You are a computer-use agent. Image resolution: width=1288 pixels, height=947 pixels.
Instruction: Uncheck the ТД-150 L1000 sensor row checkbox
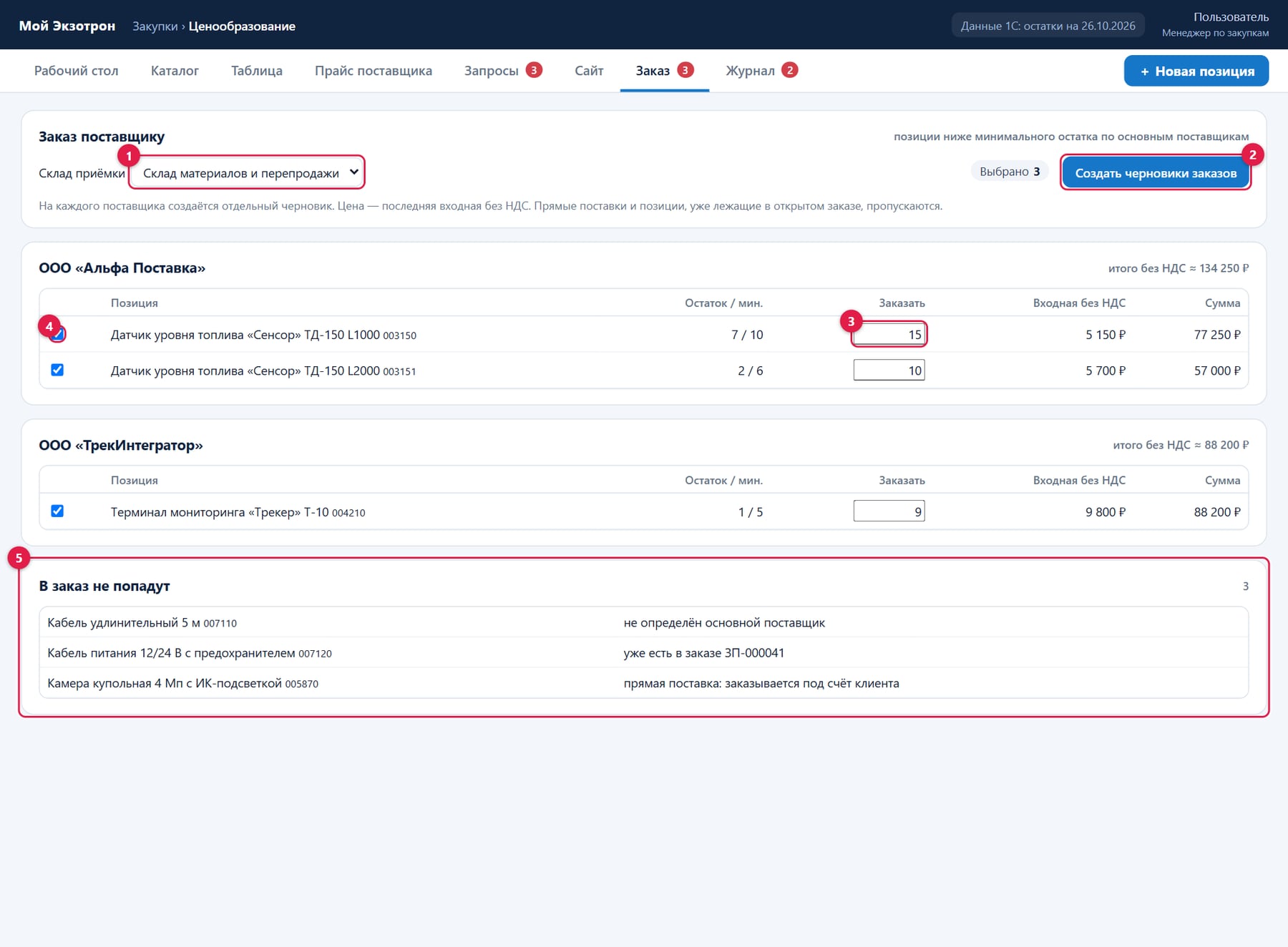click(57, 334)
